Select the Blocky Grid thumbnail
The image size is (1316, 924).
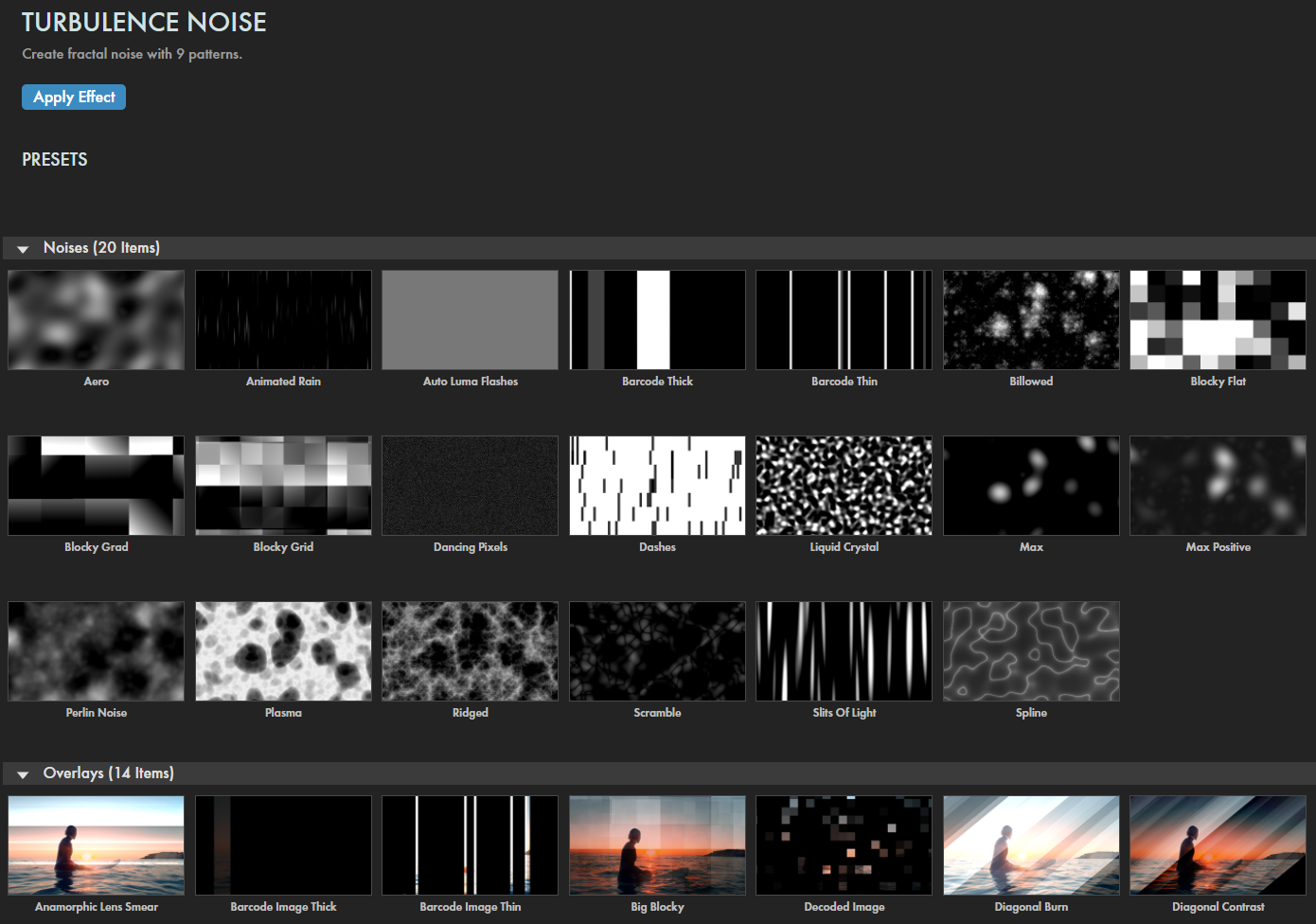(x=283, y=486)
